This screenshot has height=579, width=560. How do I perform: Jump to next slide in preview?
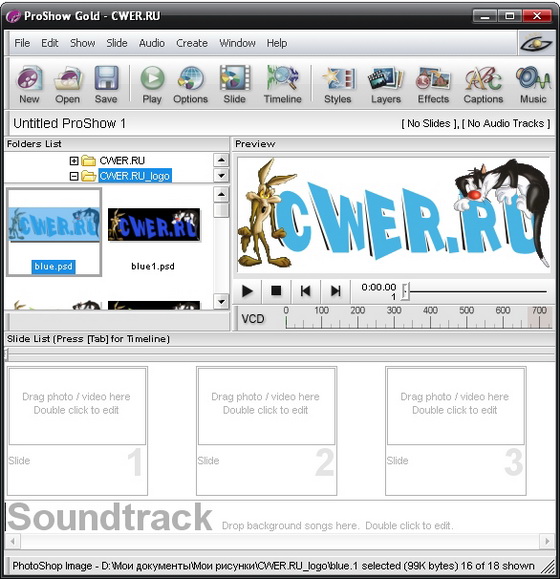click(335, 291)
